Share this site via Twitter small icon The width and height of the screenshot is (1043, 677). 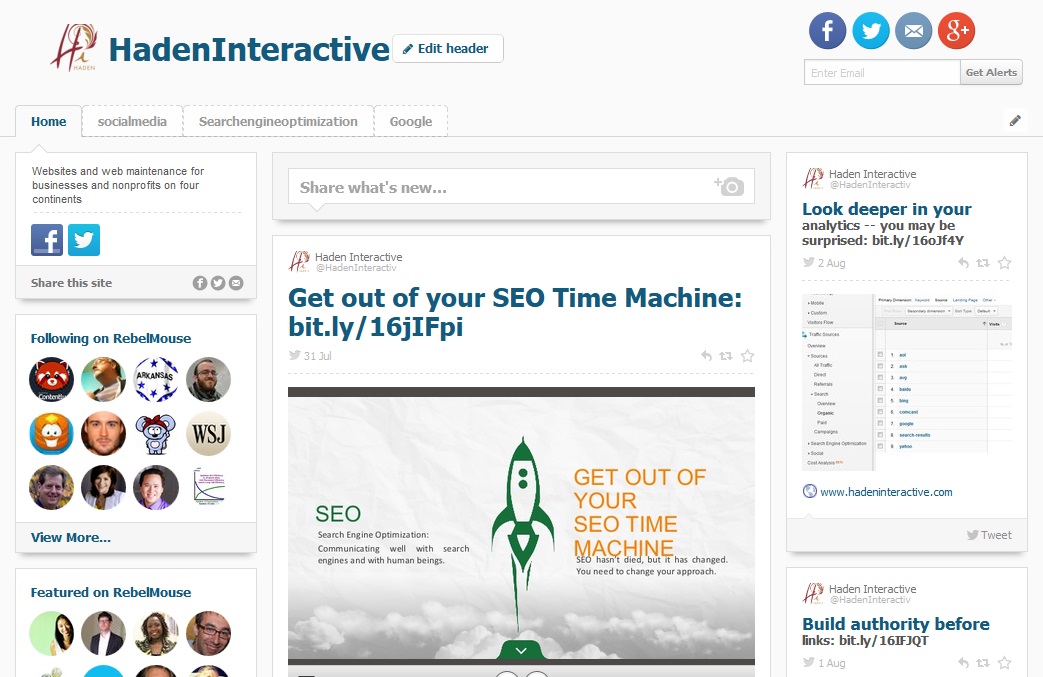(218, 283)
